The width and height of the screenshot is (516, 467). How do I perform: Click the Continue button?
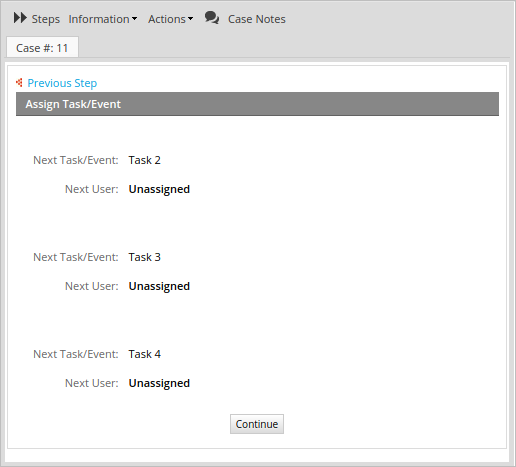pyautogui.click(x=257, y=424)
